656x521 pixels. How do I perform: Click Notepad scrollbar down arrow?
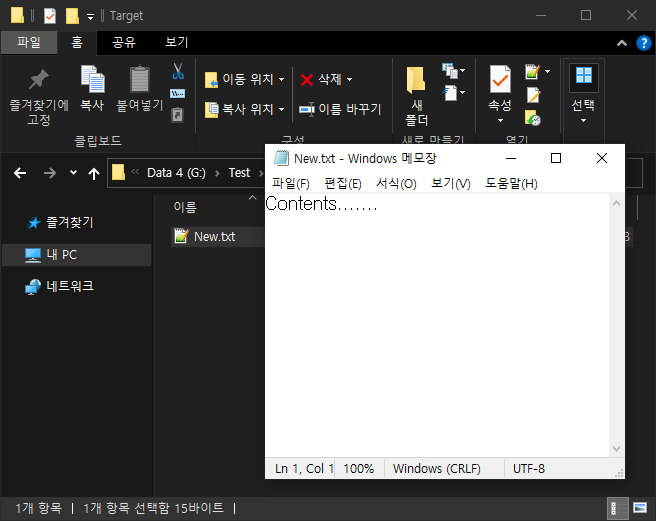616,449
